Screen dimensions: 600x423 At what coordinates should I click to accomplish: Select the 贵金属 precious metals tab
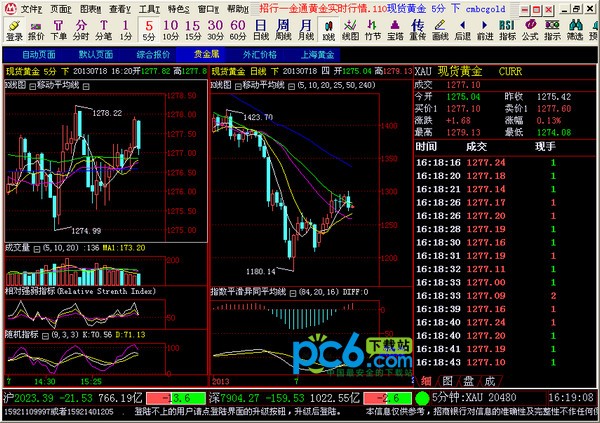pyautogui.click(x=207, y=55)
